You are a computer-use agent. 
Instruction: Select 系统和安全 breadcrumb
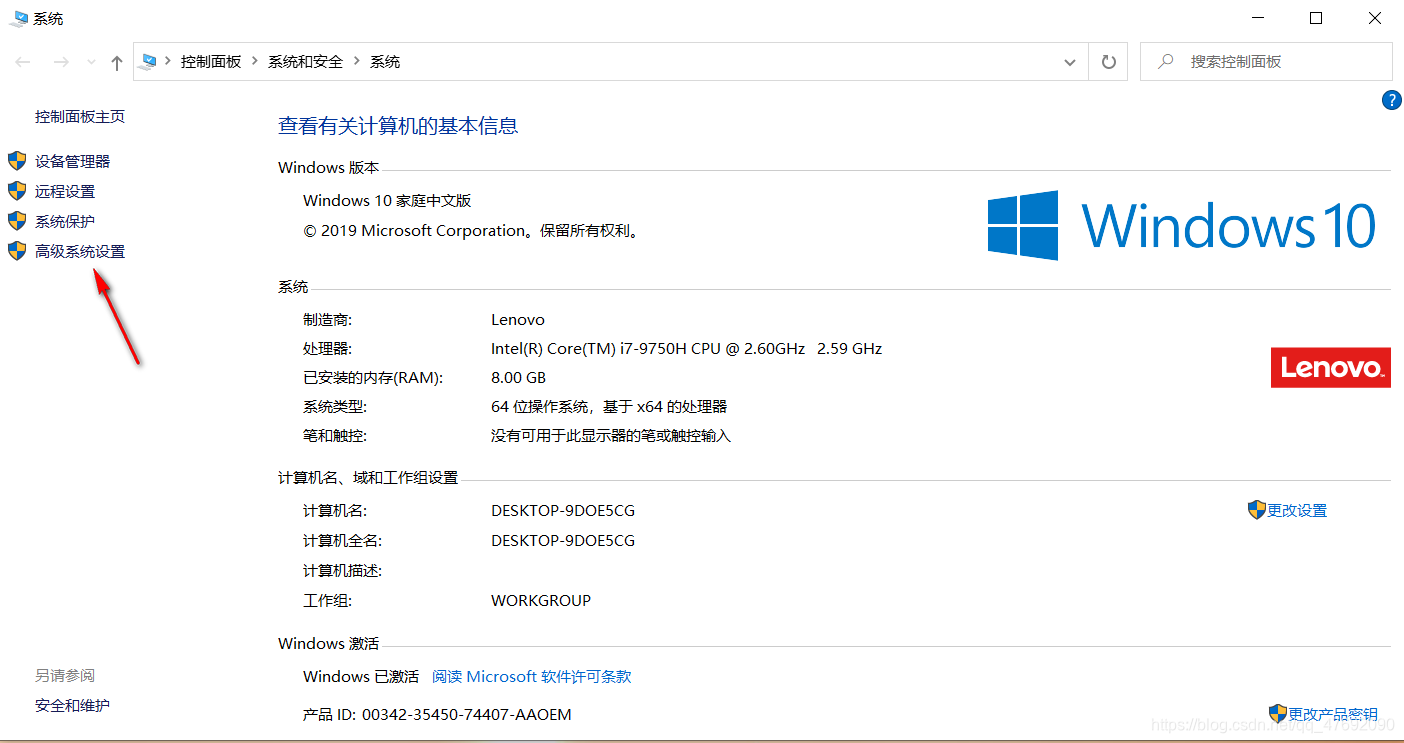305,62
